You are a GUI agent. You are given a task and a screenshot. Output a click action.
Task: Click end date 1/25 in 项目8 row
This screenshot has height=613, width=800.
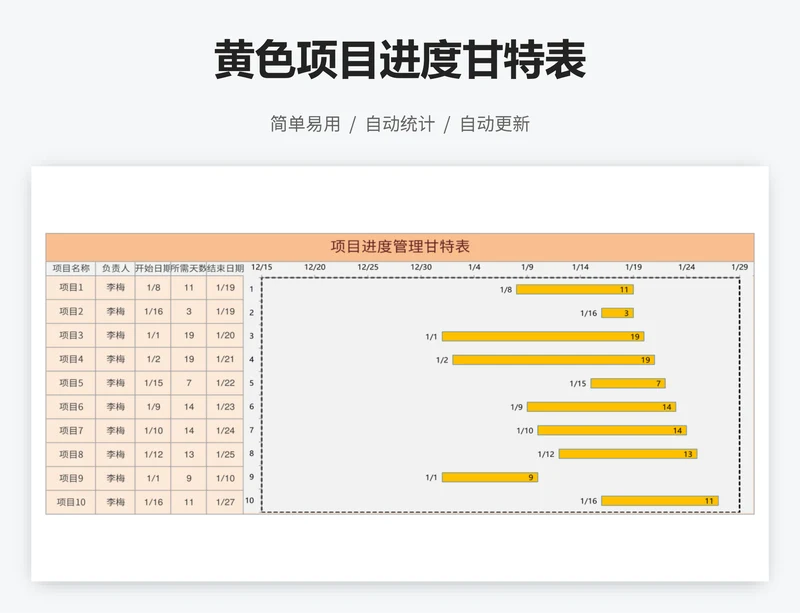(225, 454)
